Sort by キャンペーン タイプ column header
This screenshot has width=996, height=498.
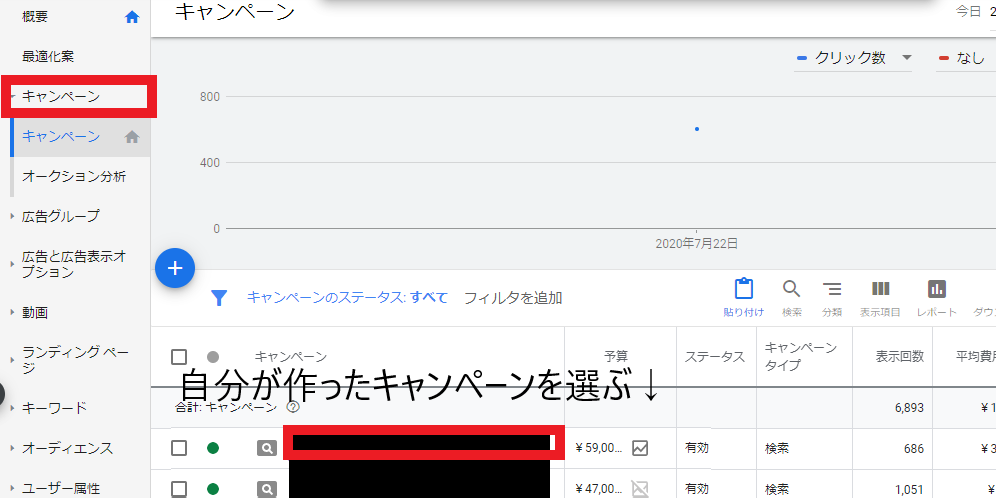click(x=801, y=356)
